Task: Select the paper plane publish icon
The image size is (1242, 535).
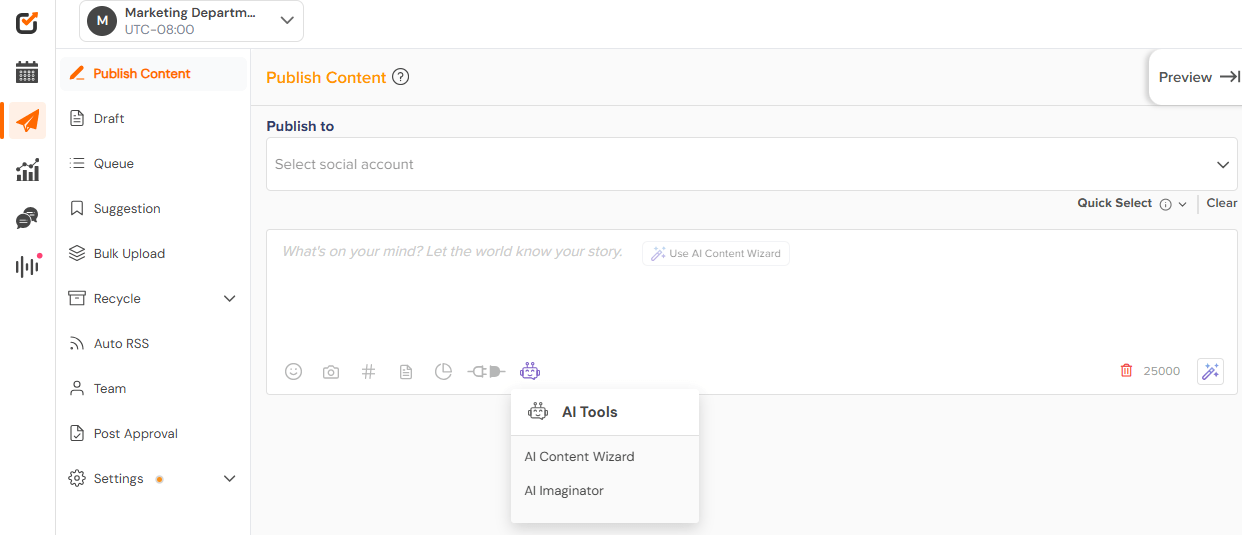Action: coord(28,121)
